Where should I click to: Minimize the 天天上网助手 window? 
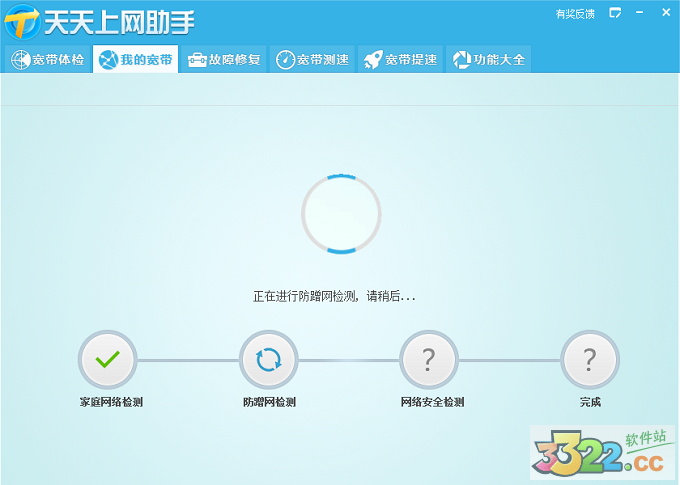(x=640, y=13)
